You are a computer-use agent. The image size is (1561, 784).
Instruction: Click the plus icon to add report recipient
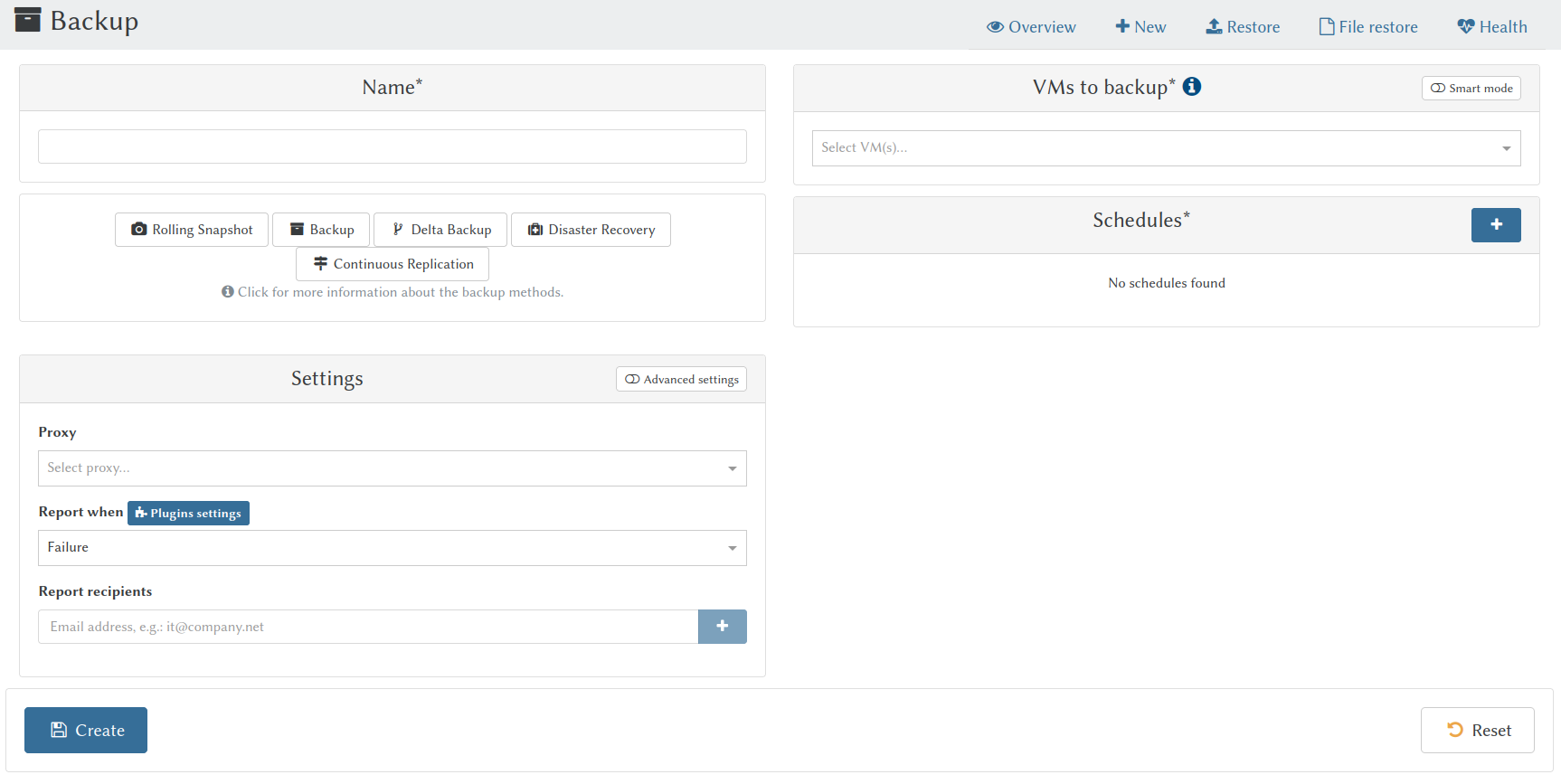click(722, 627)
